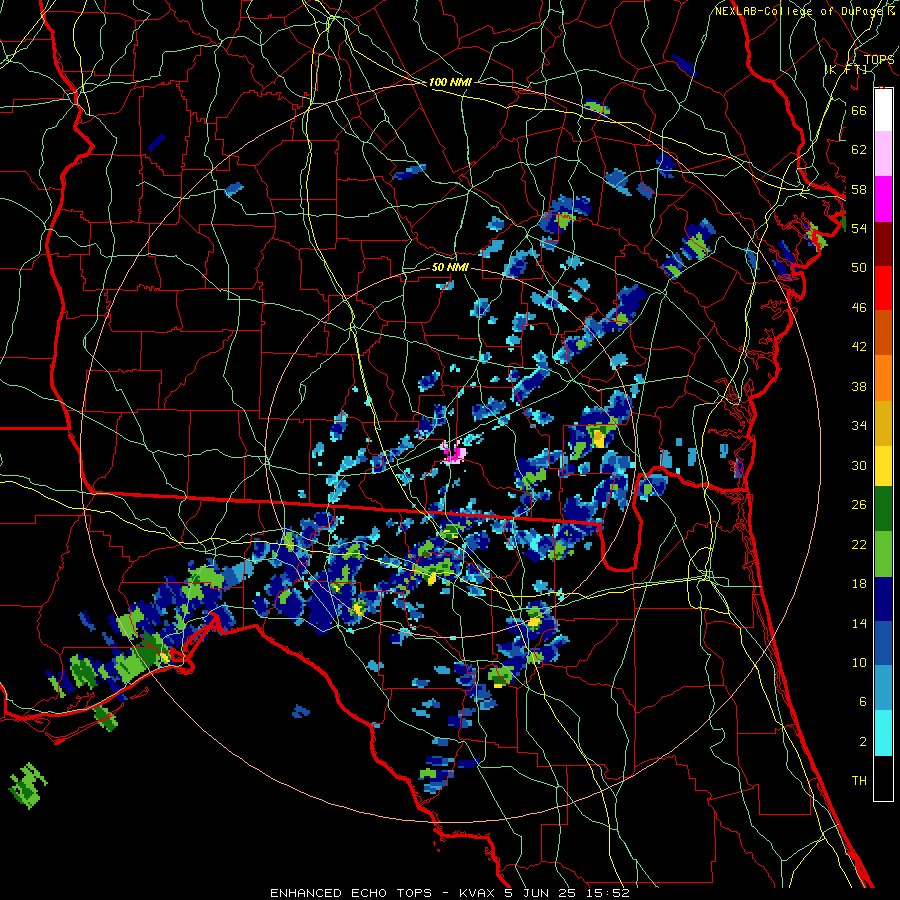The image size is (900, 900).
Task: Click the light green 26 kft legend swatch
Action: coord(883,554)
